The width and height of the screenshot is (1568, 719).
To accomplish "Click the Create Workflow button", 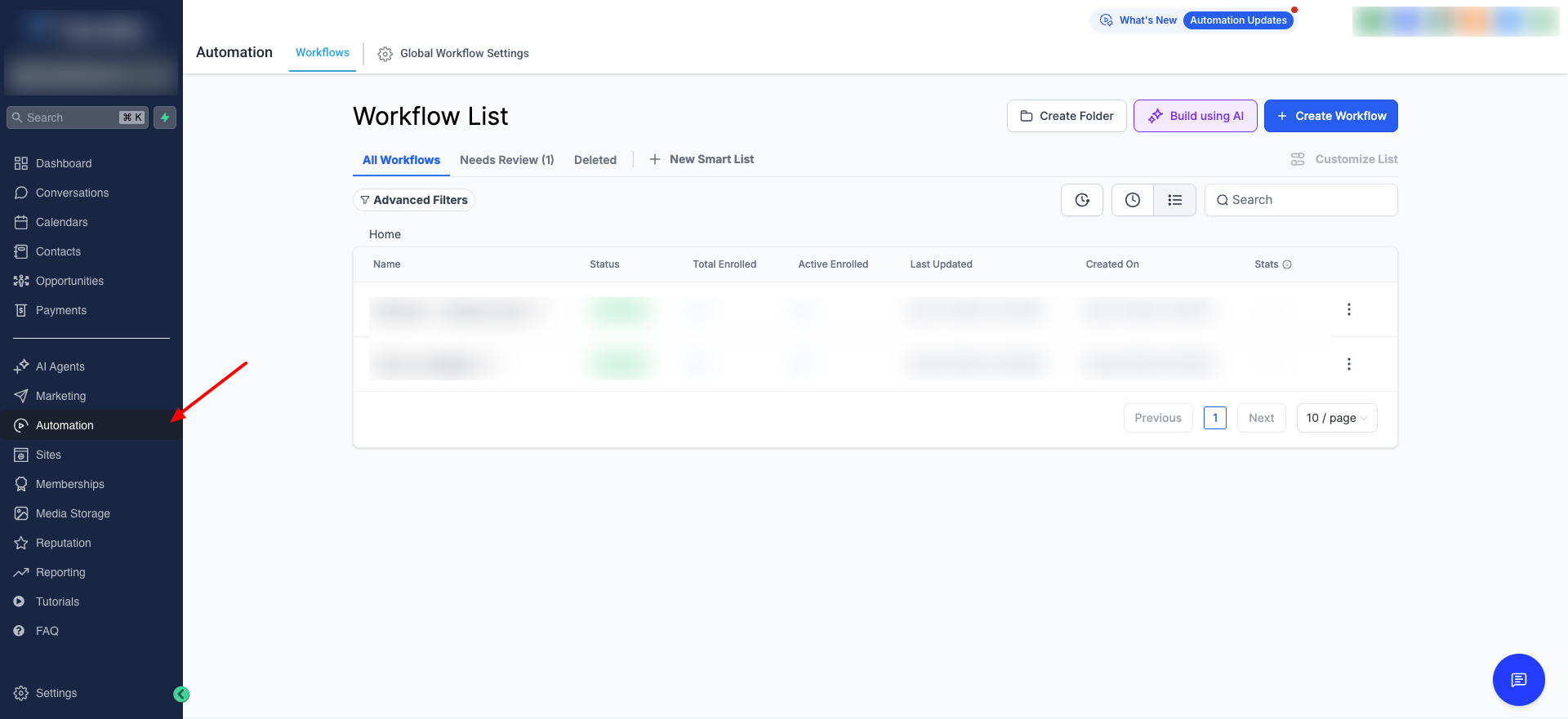I will tap(1330, 116).
